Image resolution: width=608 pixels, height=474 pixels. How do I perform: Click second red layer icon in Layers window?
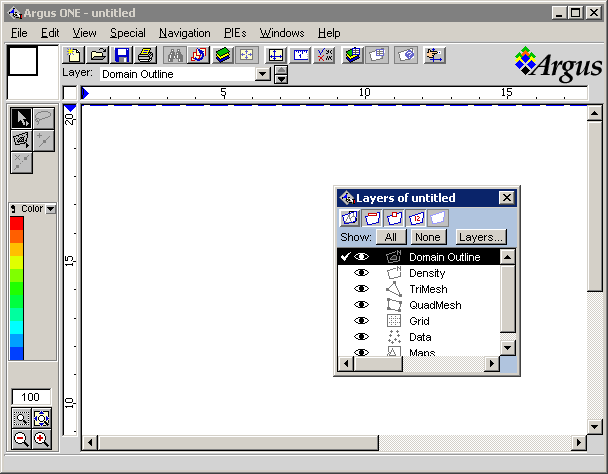[372, 218]
